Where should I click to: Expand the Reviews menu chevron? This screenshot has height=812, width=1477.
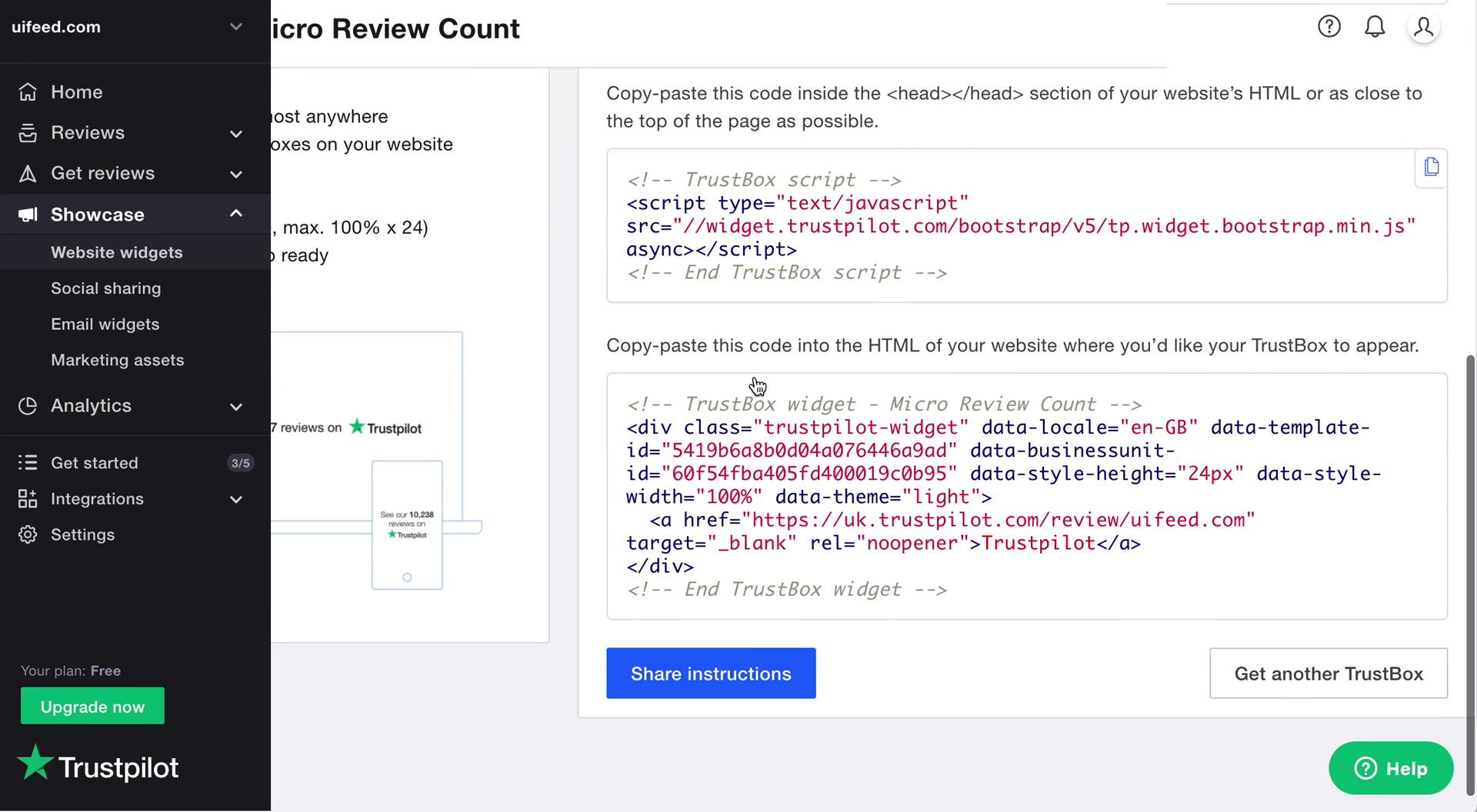coord(236,134)
